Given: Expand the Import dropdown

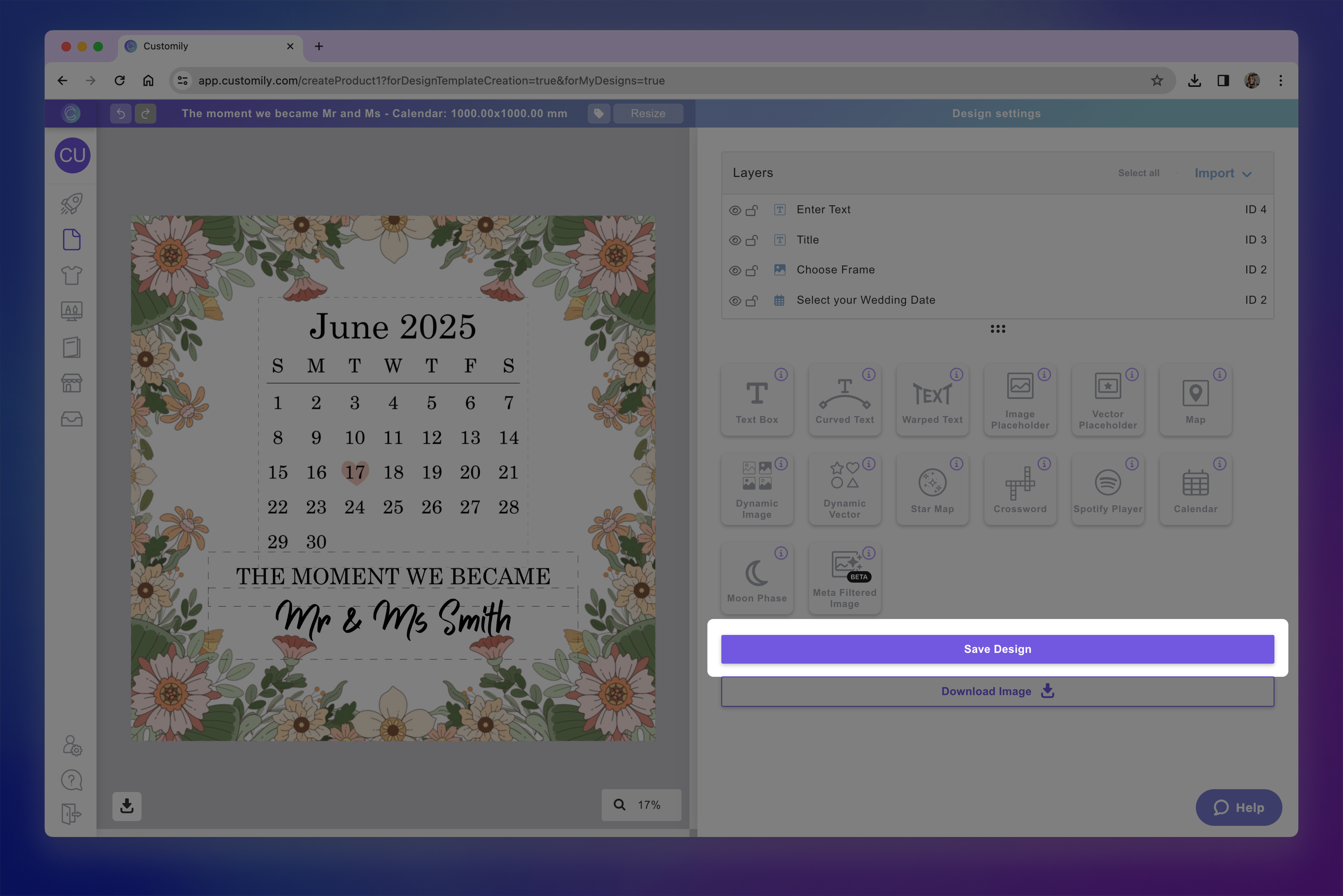Looking at the screenshot, I should coord(1222,173).
